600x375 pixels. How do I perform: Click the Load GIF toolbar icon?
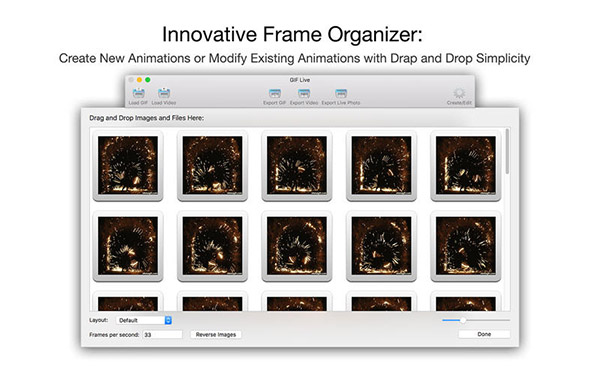click(139, 93)
